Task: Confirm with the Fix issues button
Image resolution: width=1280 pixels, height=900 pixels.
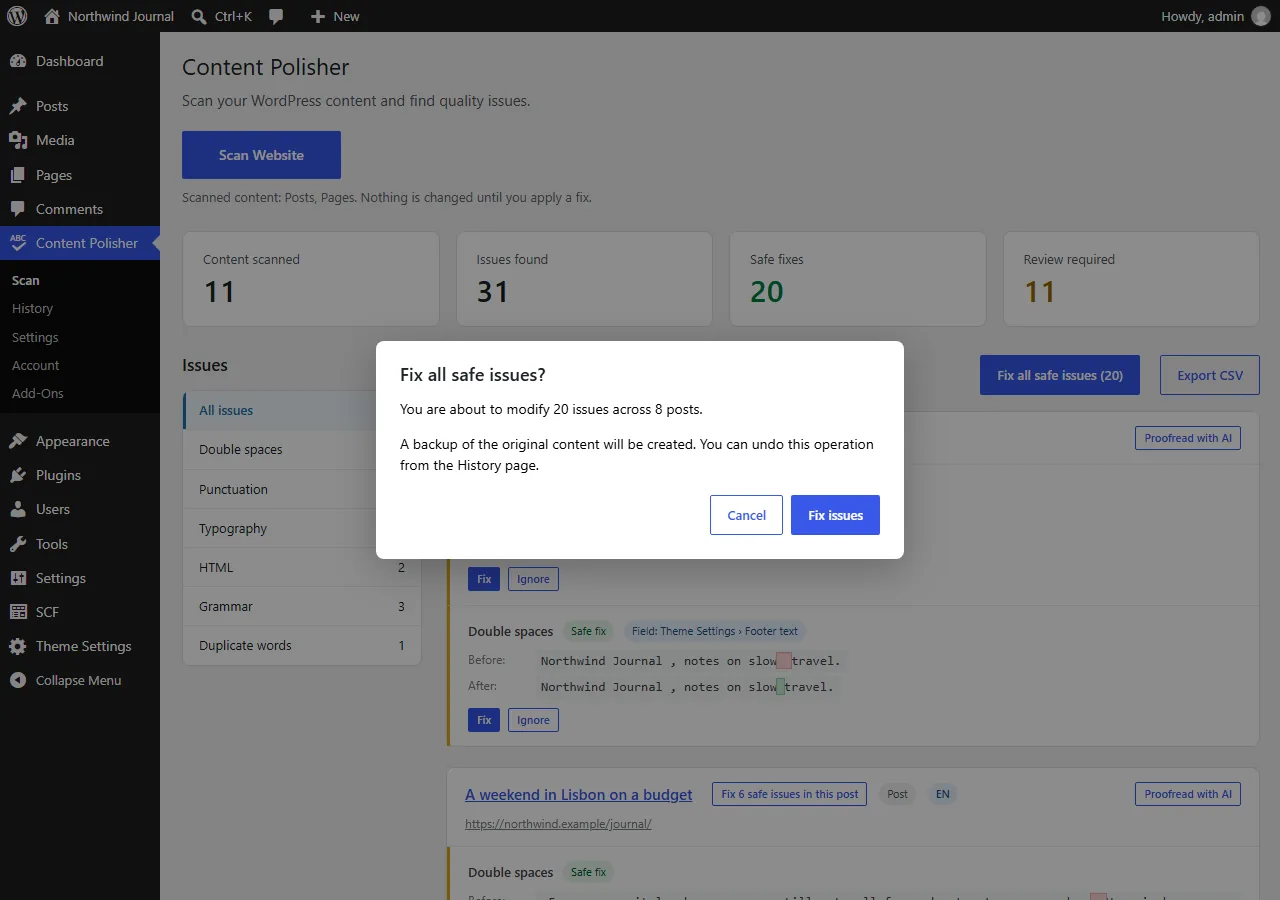Action: coord(835,515)
